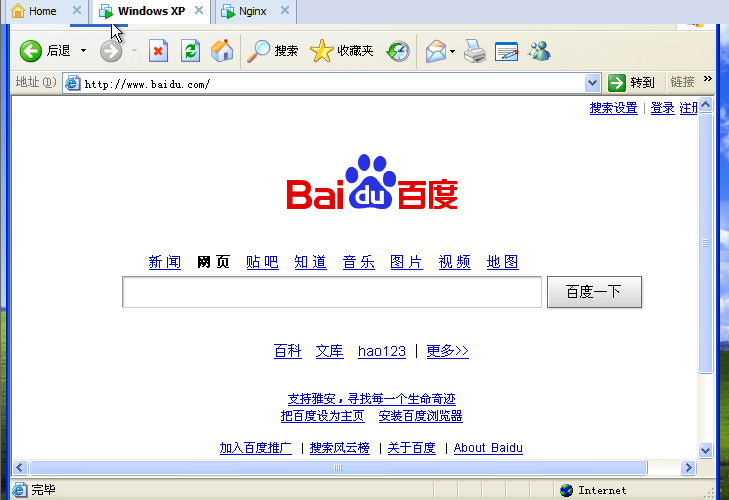This screenshot has width=729, height=500.
Task: Open 加入百度推广 promotion link
Action: (256, 448)
